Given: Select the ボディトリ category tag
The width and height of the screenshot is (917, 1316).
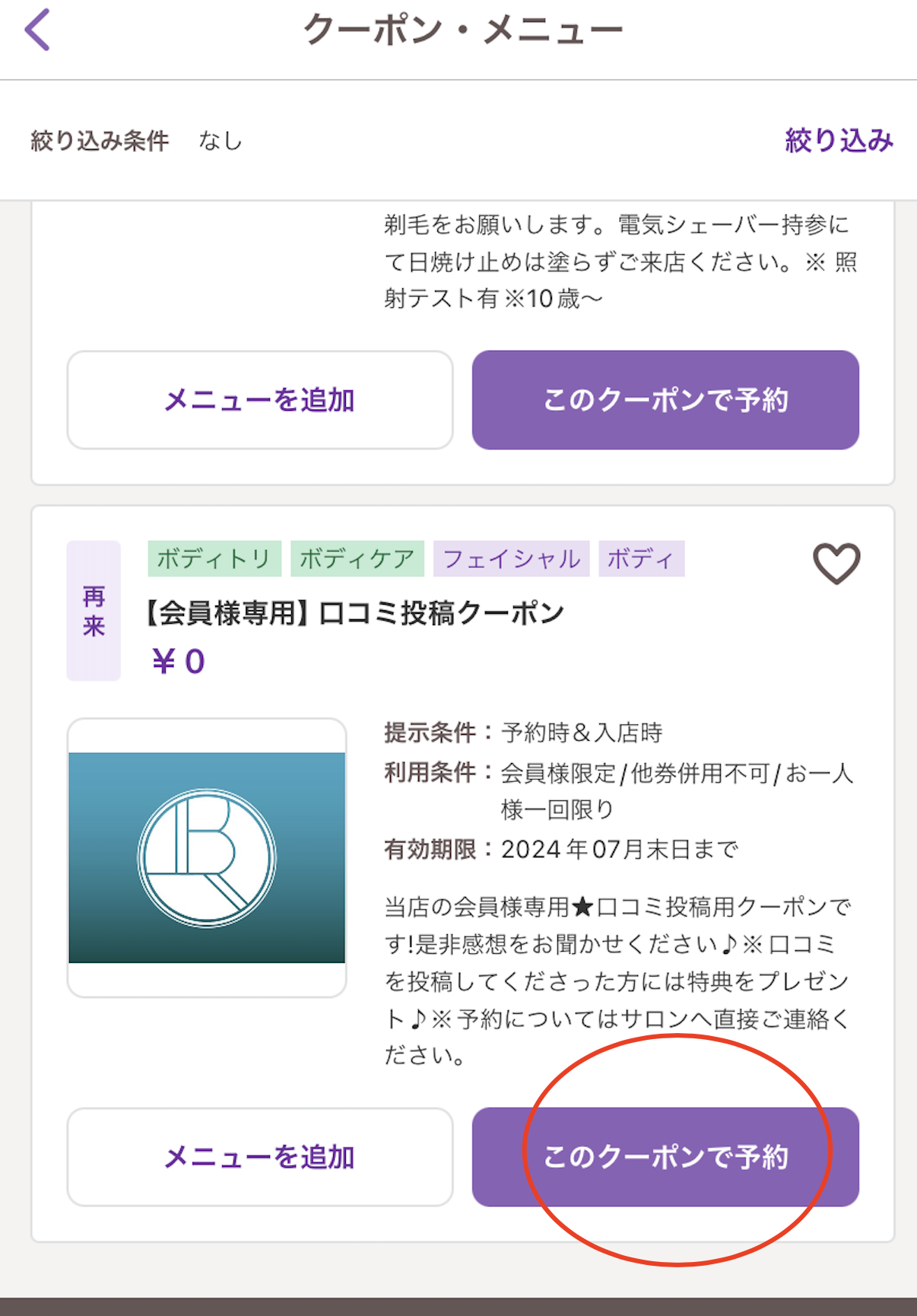Looking at the screenshot, I should coord(214,559).
